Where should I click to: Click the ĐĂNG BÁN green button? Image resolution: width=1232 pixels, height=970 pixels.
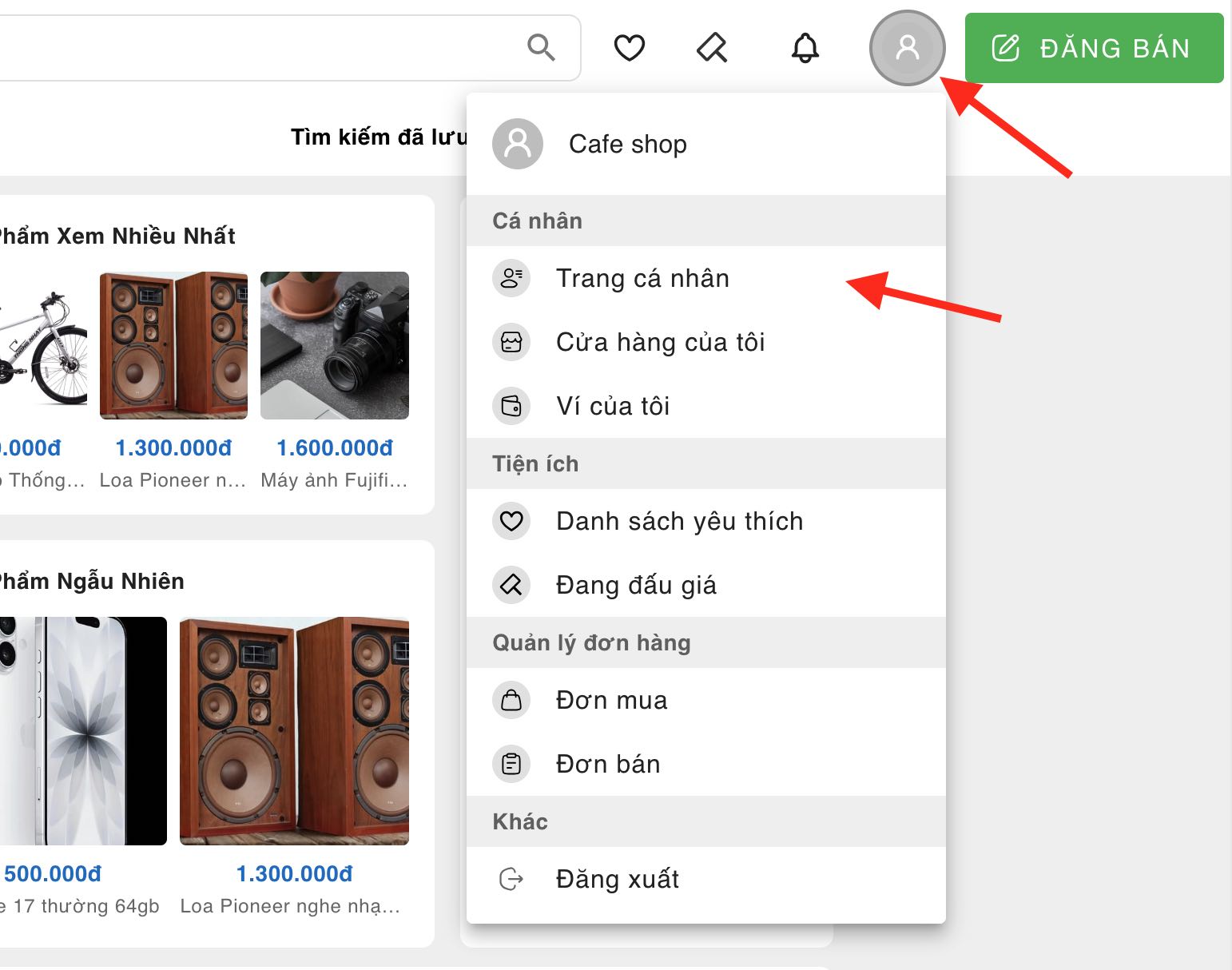[x=1094, y=48]
